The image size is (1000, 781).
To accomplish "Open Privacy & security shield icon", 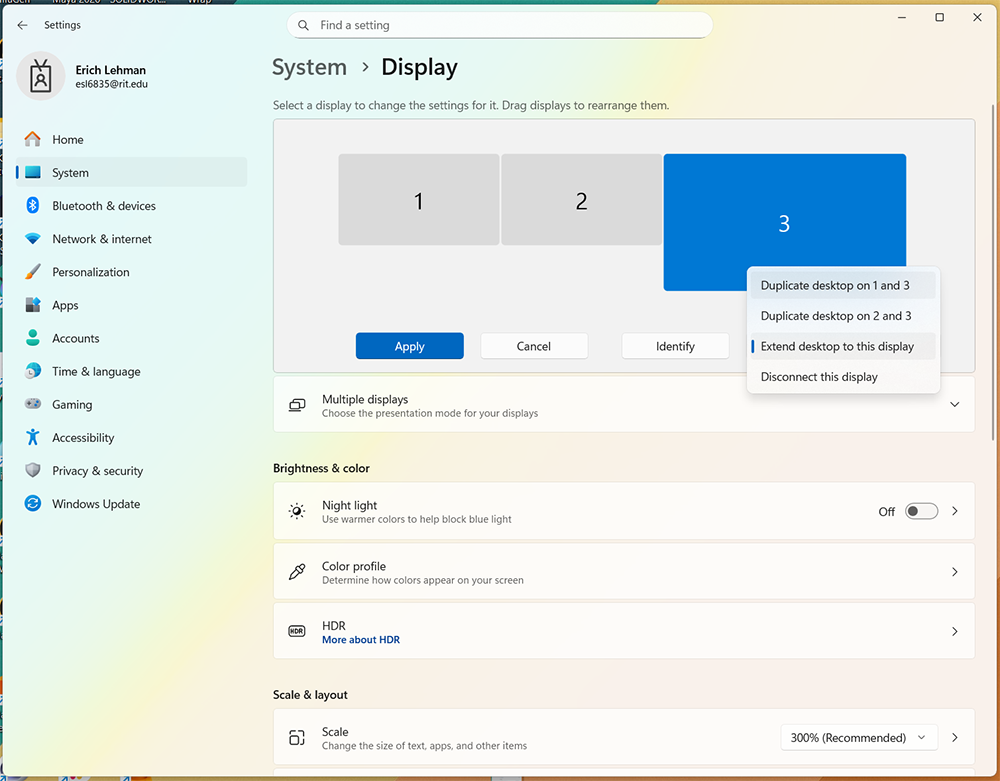I will coord(33,471).
